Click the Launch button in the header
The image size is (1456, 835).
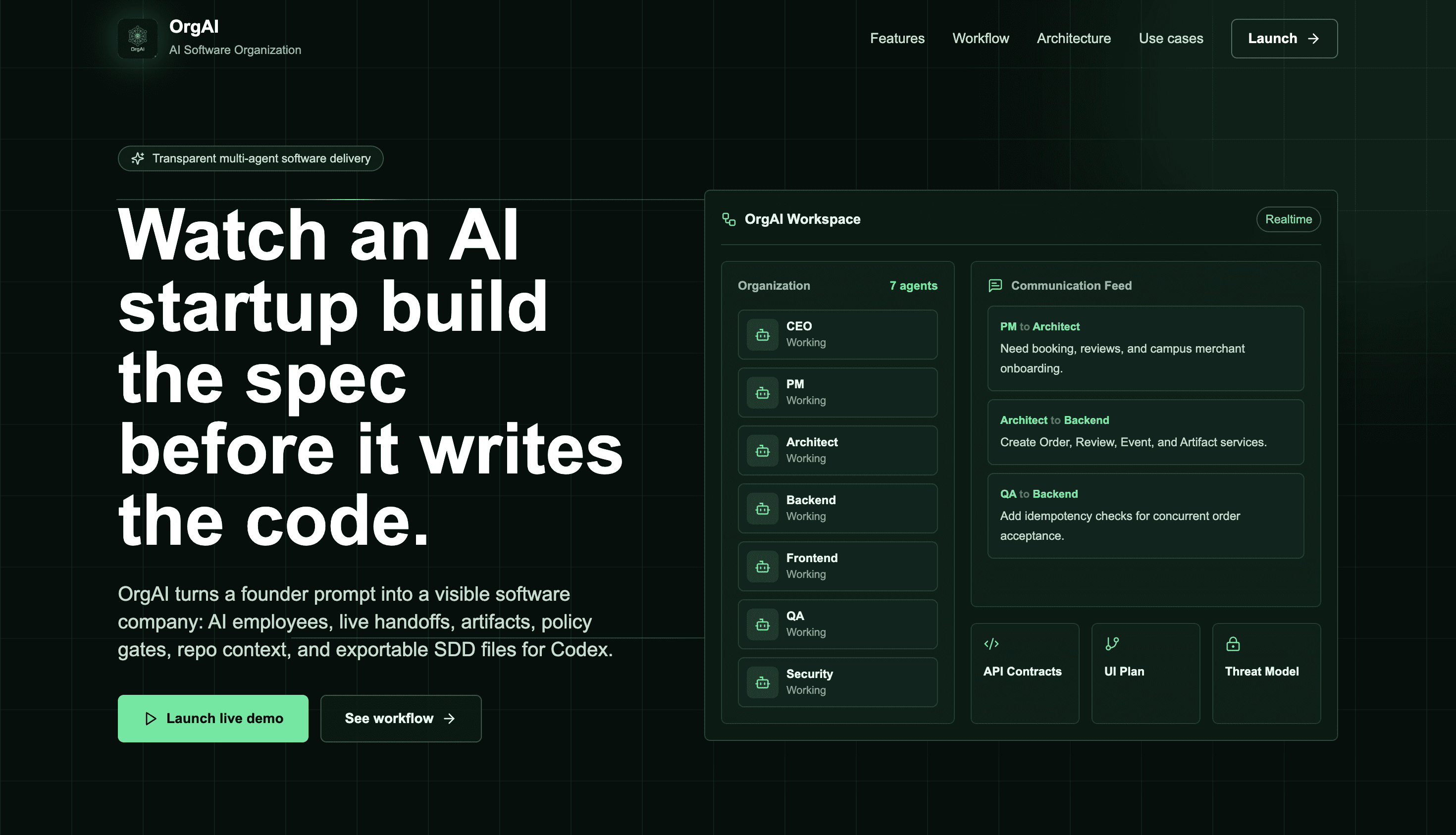pyautogui.click(x=1284, y=39)
